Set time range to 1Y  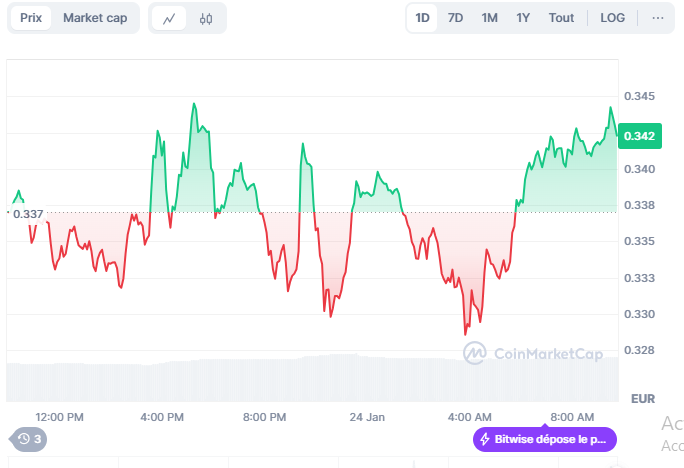(x=523, y=18)
